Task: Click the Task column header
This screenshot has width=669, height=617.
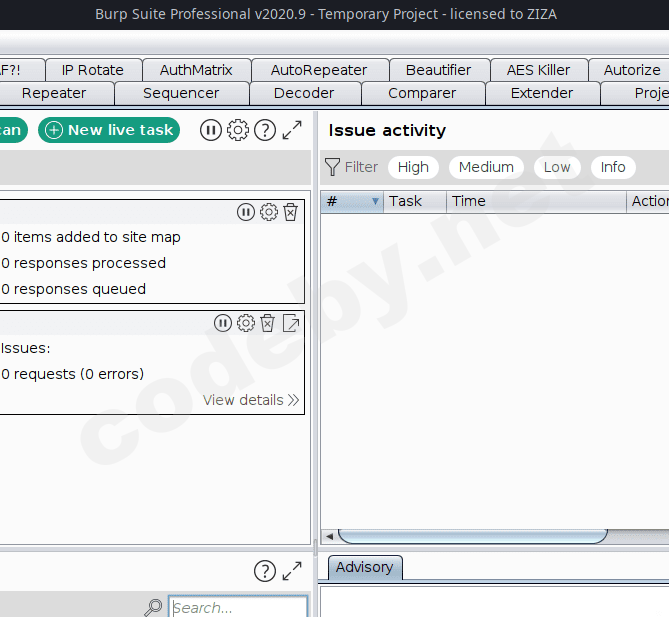Action: click(x=415, y=201)
